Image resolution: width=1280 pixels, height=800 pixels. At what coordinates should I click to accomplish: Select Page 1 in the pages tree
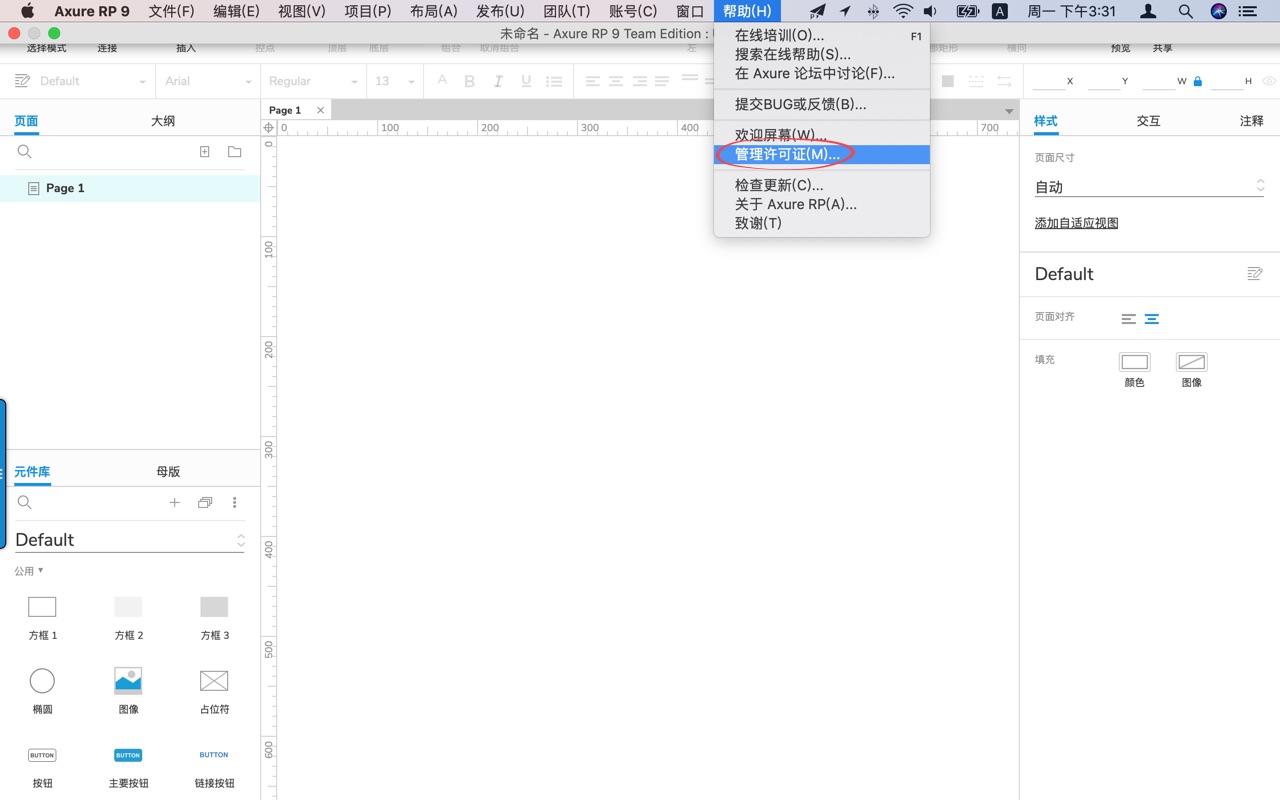65,188
